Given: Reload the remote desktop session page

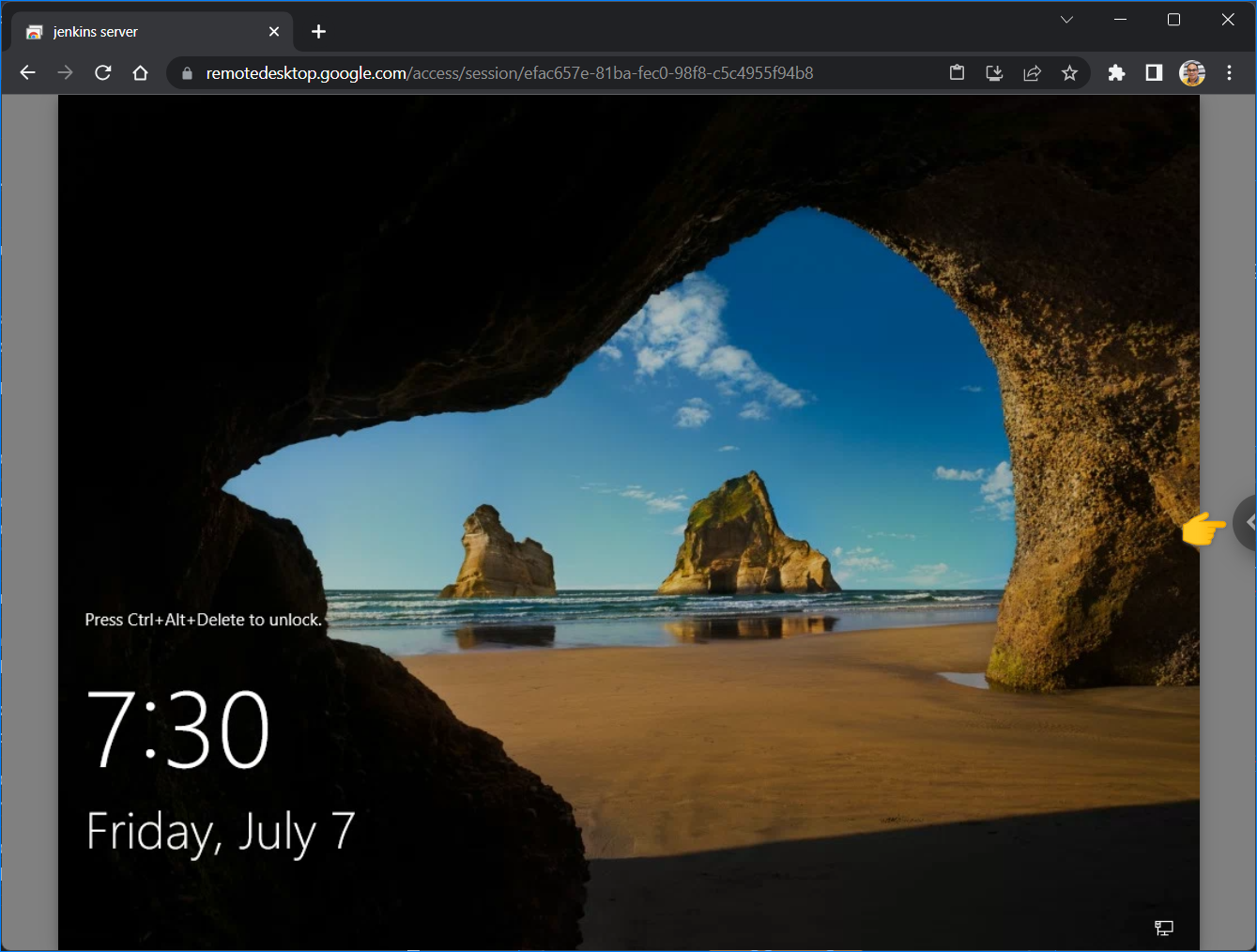Looking at the screenshot, I should click(x=103, y=73).
